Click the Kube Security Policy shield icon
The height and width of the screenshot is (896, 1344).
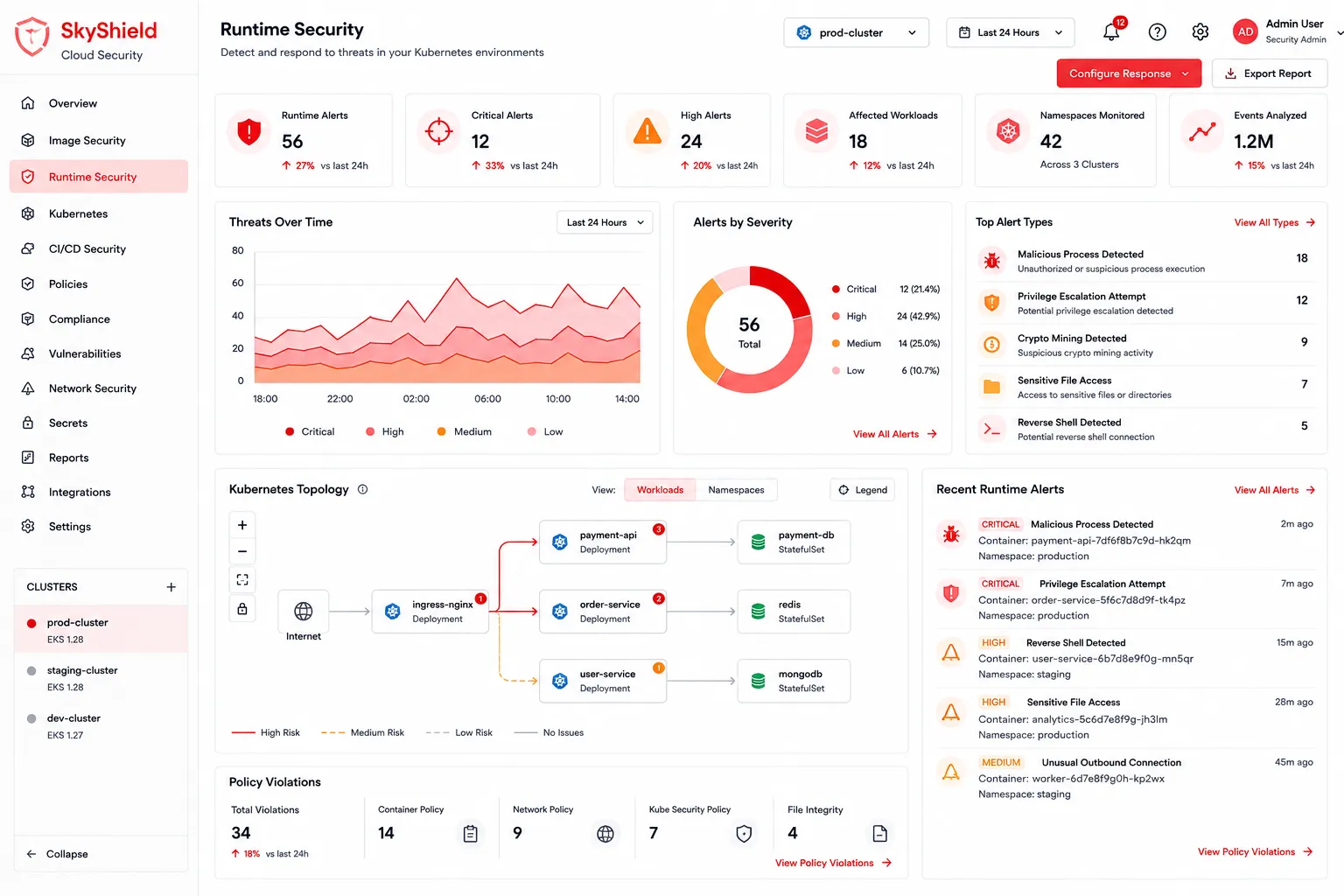744,834
